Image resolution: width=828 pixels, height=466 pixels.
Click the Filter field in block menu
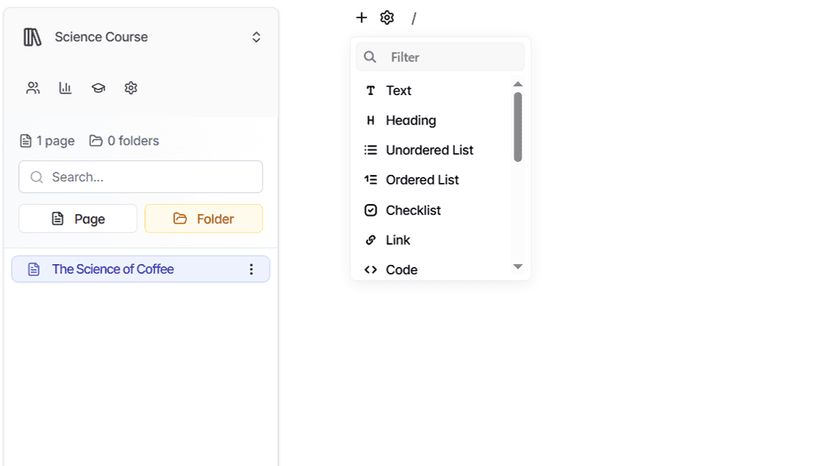pyautogui.click(x=450, y=57)
